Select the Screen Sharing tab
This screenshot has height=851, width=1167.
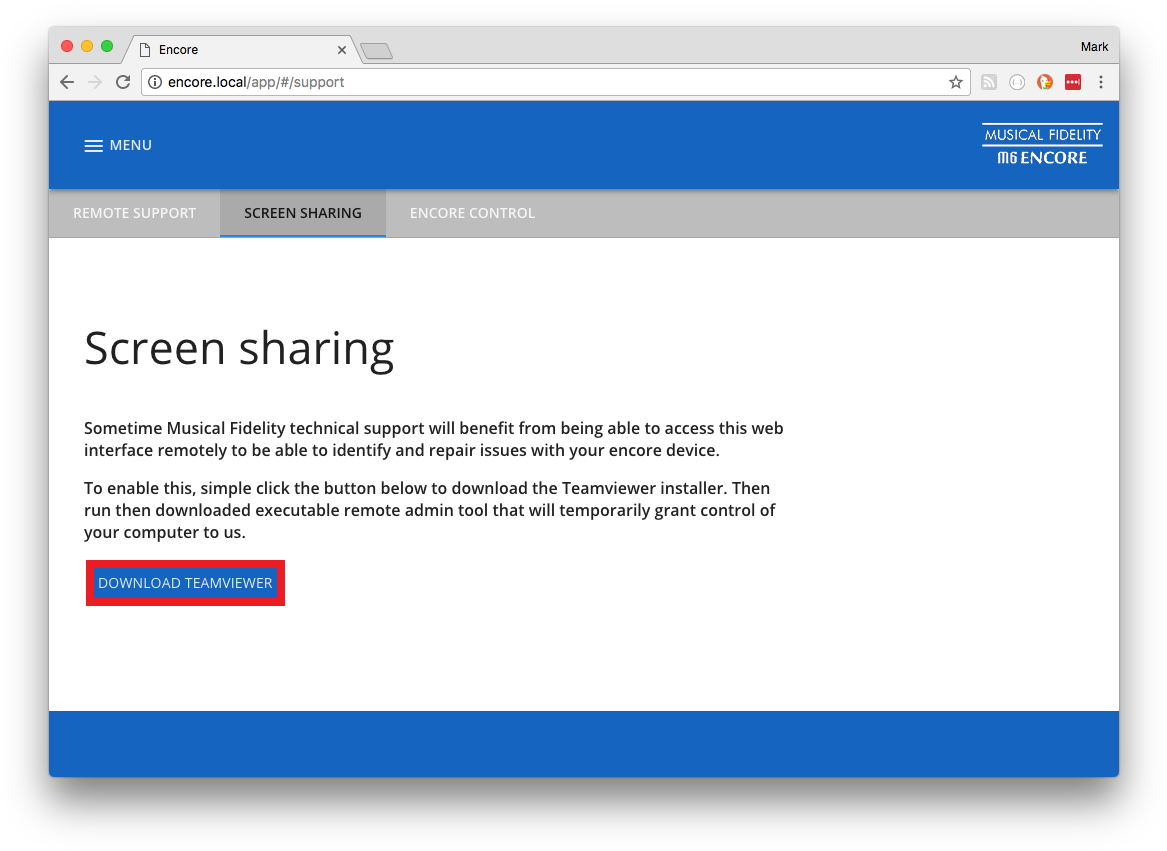coord(302,213)
